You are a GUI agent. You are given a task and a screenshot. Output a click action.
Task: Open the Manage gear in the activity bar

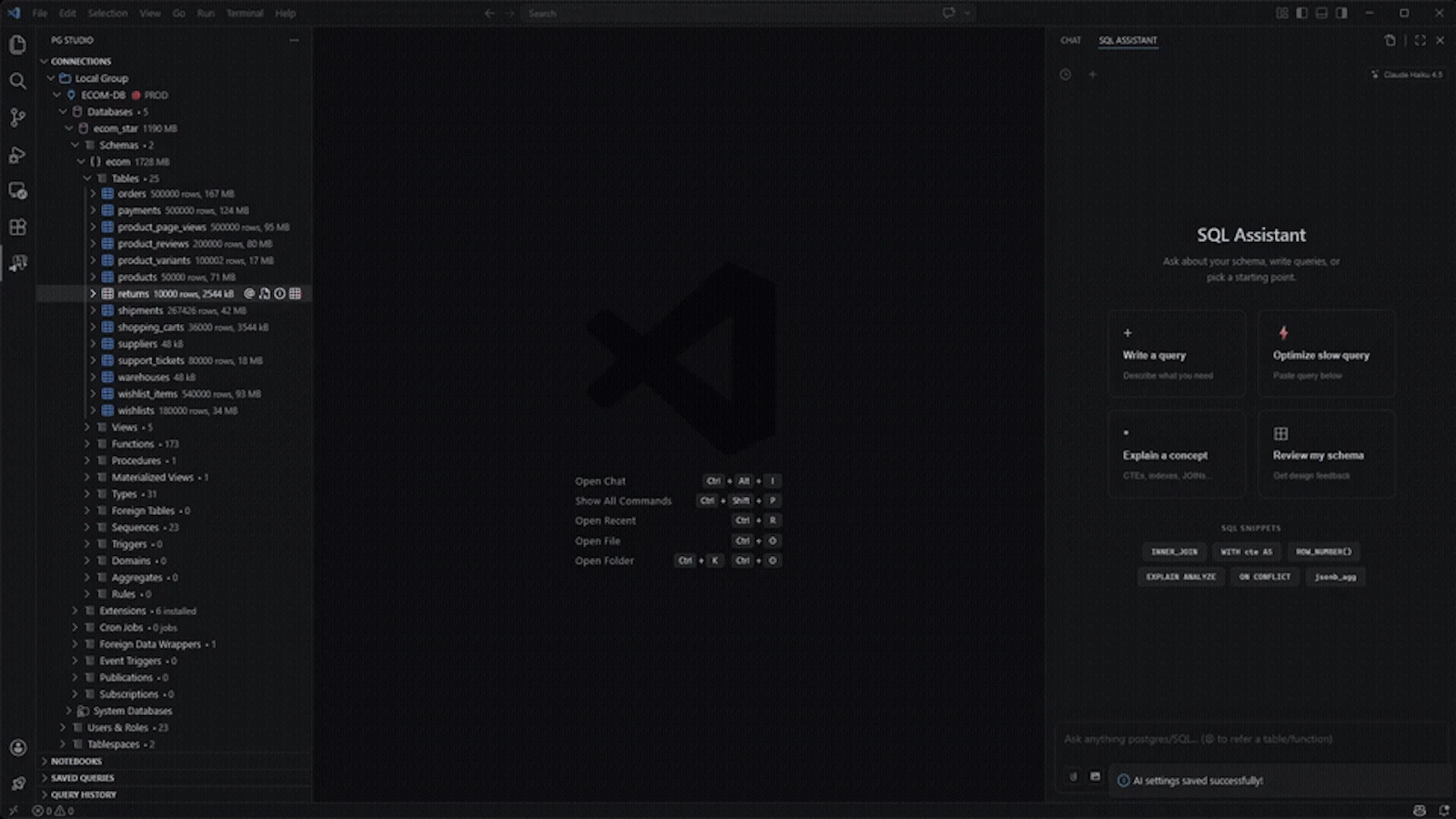tap(17, 784)
